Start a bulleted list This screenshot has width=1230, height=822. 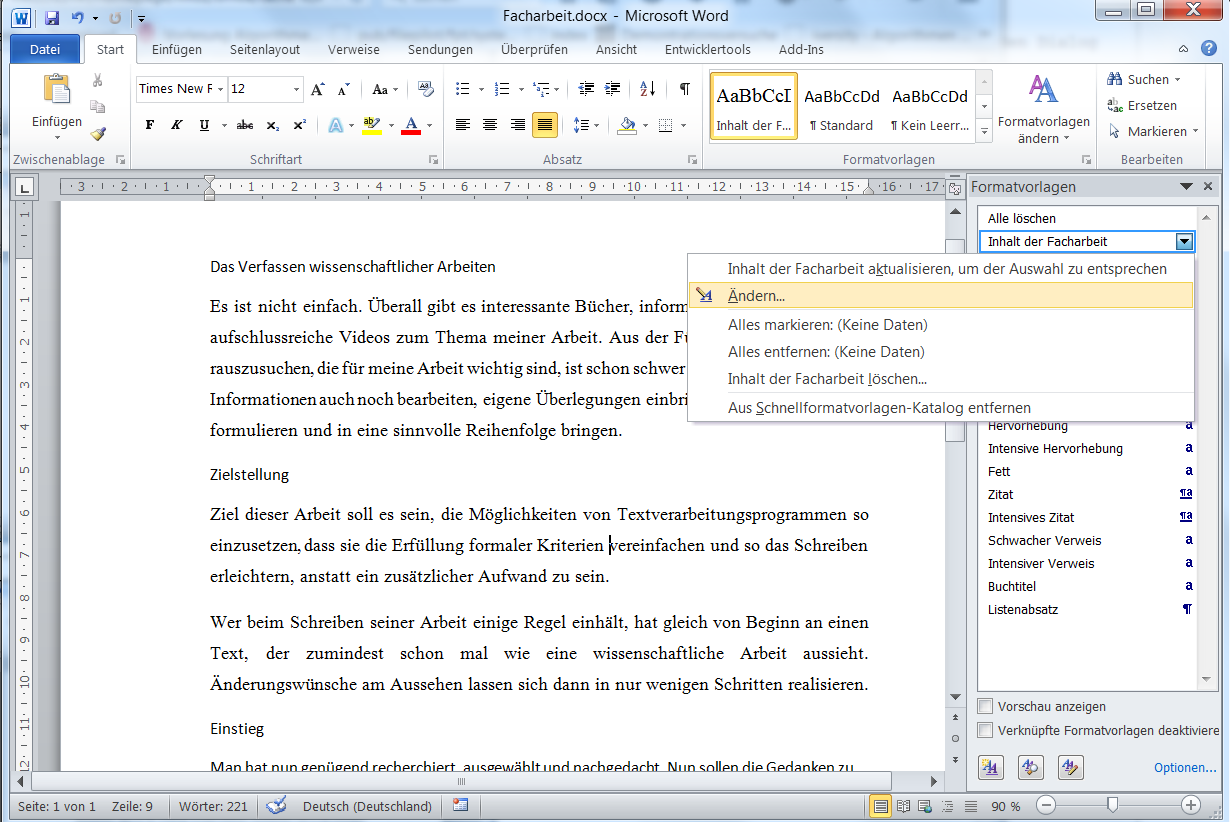[x=463, y=89]
